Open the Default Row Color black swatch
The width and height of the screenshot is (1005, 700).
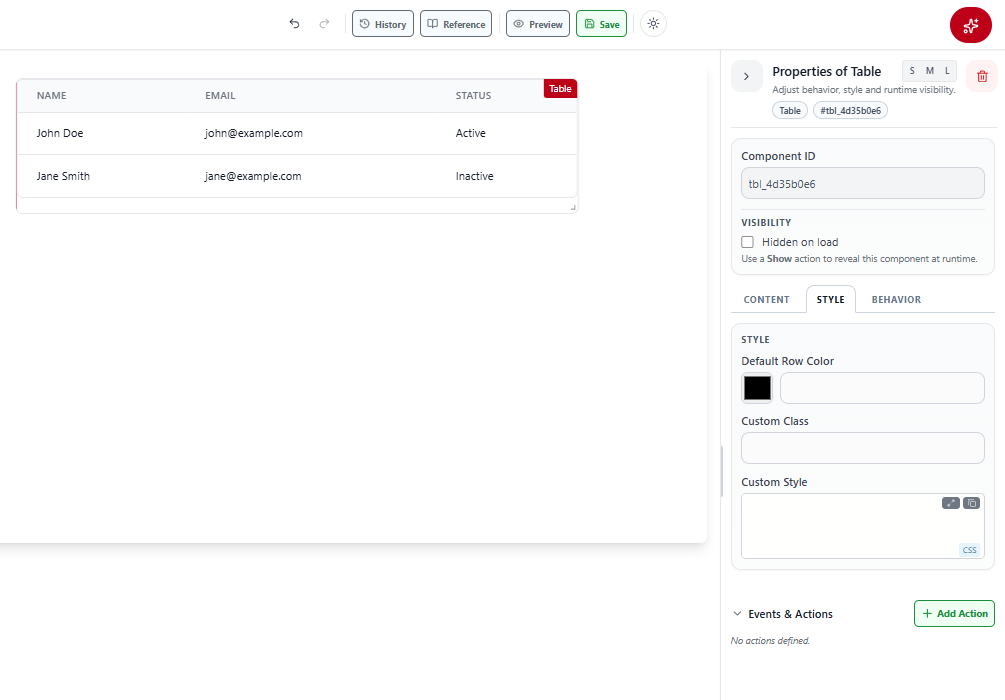tap(757, 388)
